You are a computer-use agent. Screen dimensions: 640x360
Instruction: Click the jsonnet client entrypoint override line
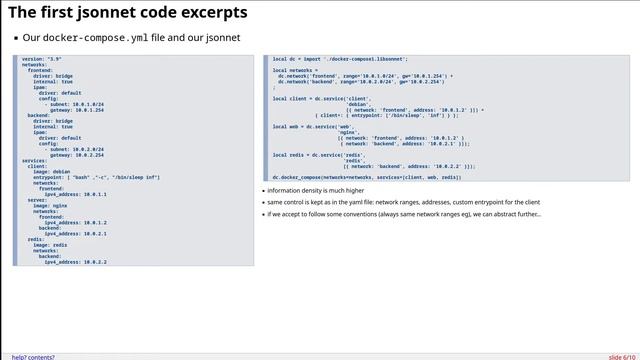point(387,116)
